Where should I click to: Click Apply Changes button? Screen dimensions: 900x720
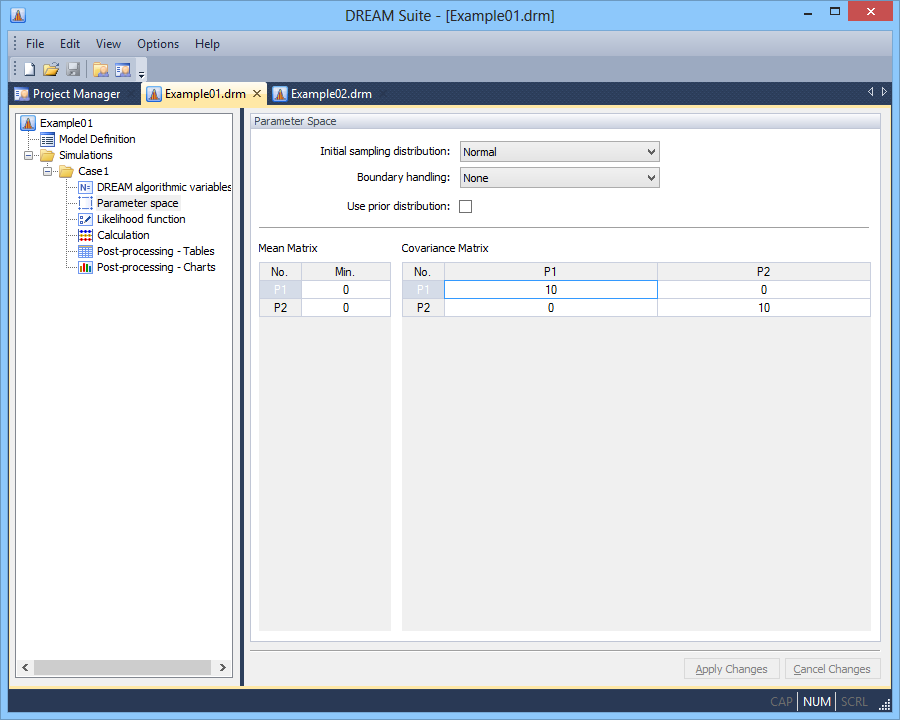point(731,669)
